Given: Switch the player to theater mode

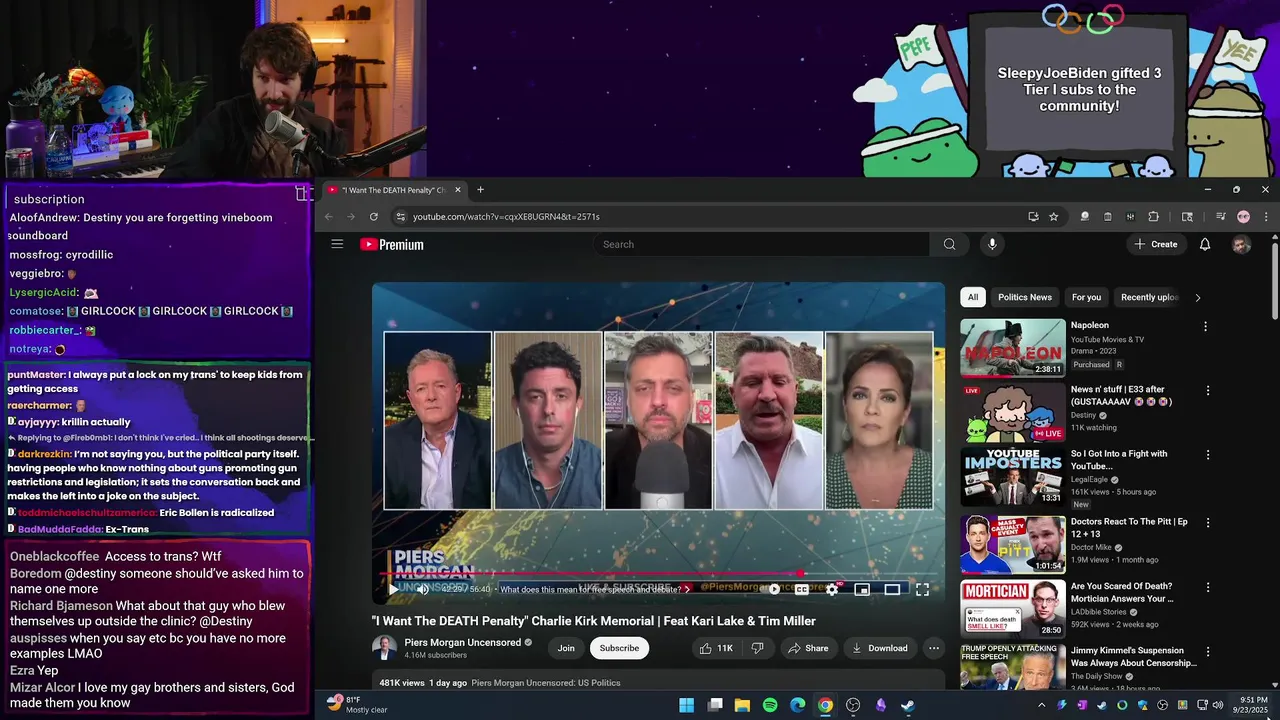Looking at the screenshot, I should (892, 589).
